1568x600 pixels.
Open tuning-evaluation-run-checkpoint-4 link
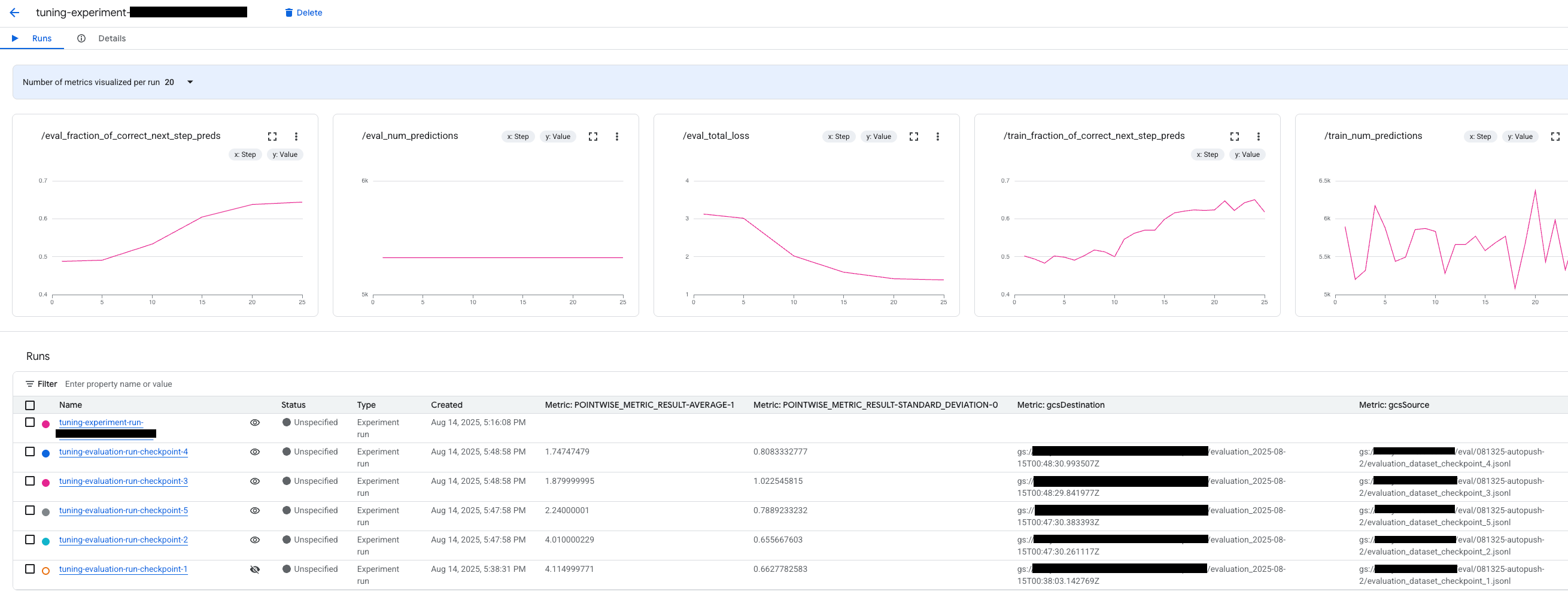[123, 452]
